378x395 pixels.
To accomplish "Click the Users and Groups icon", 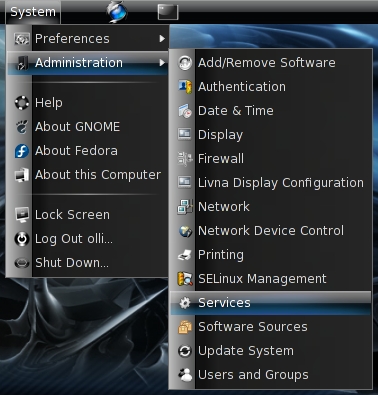I will (x=185, y=375).
